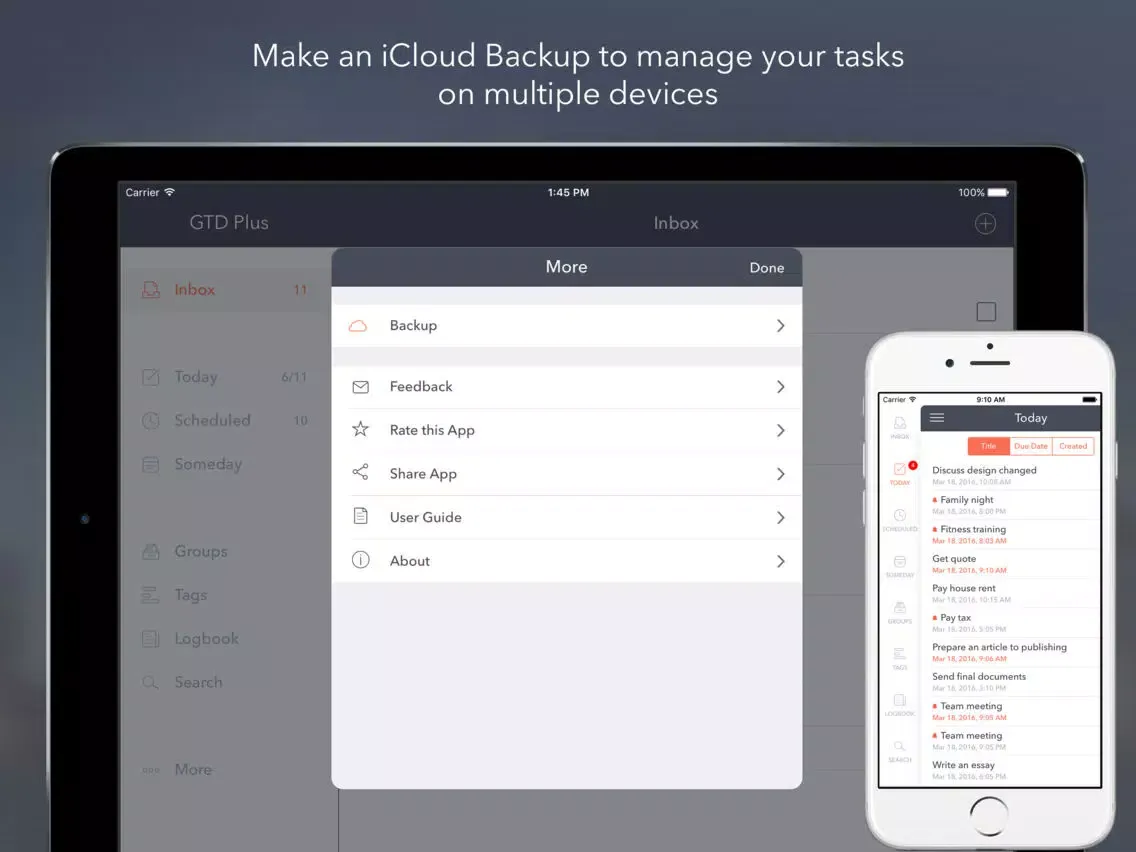1136x852 pixels.
Task: Open the hamburger menu on the iPhone
Action: click(x=937, y=418)
